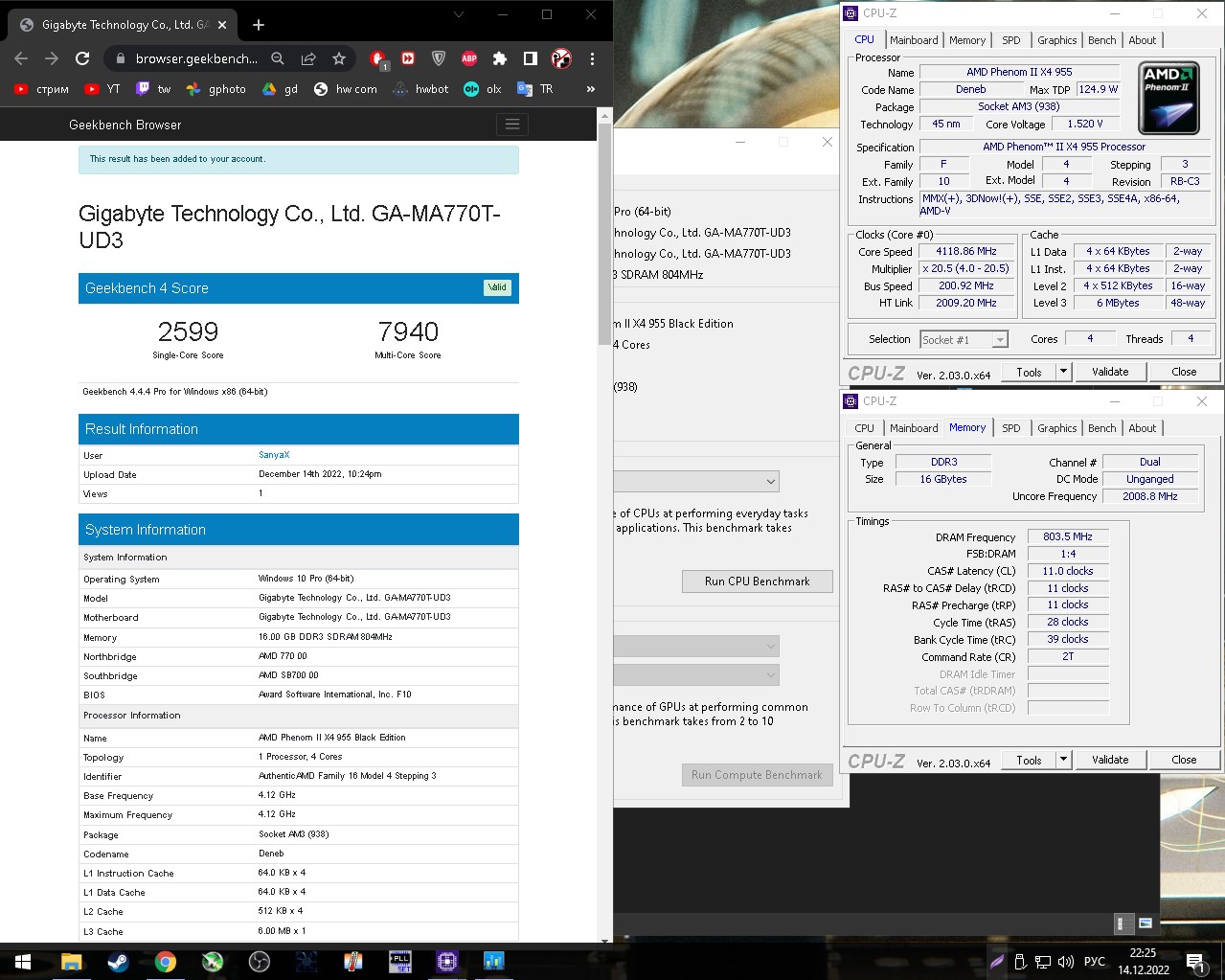Expand the dropdown above Run CPU Benchmark
1225x980 pixels.
pos(696,481)
